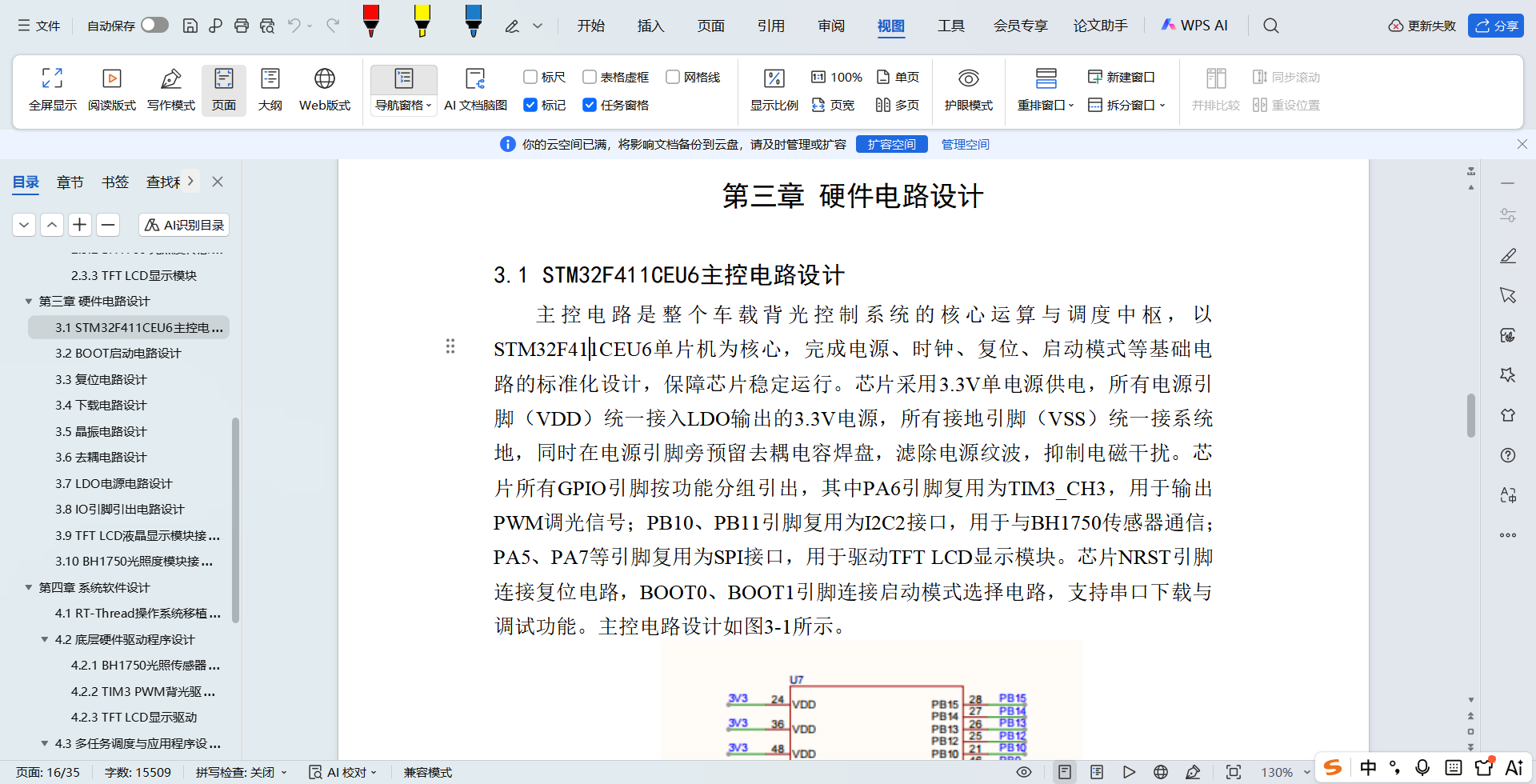The height and width of the screenshot is (784, 1536).
Task: Switch to Web layout view
Action: tap(325, 89)
